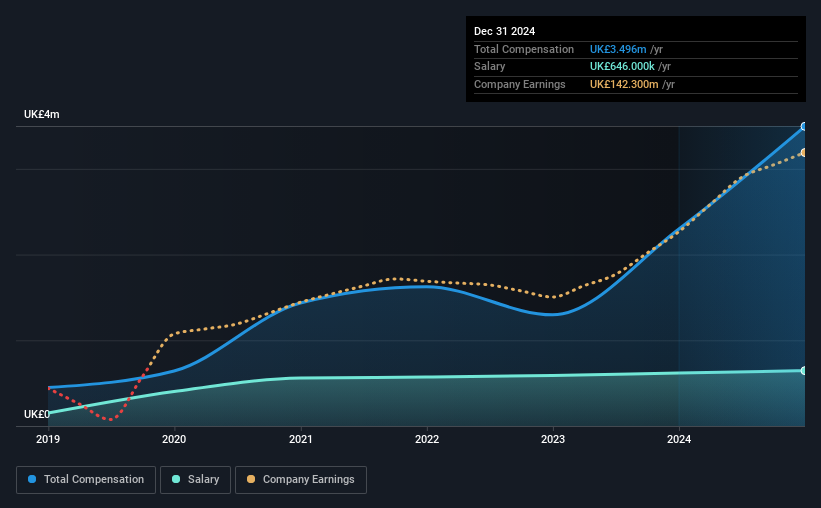821x508 pixels.
Task: Click the orange dot in Company Earnings legend
Action: 251,479
